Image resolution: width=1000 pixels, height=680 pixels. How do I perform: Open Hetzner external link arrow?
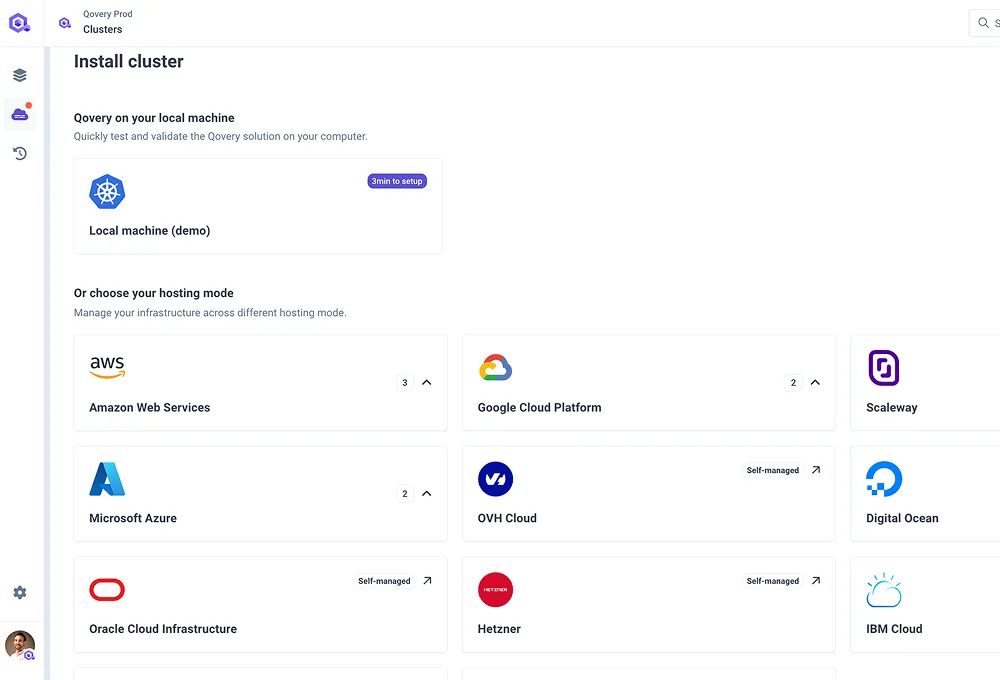816,581
